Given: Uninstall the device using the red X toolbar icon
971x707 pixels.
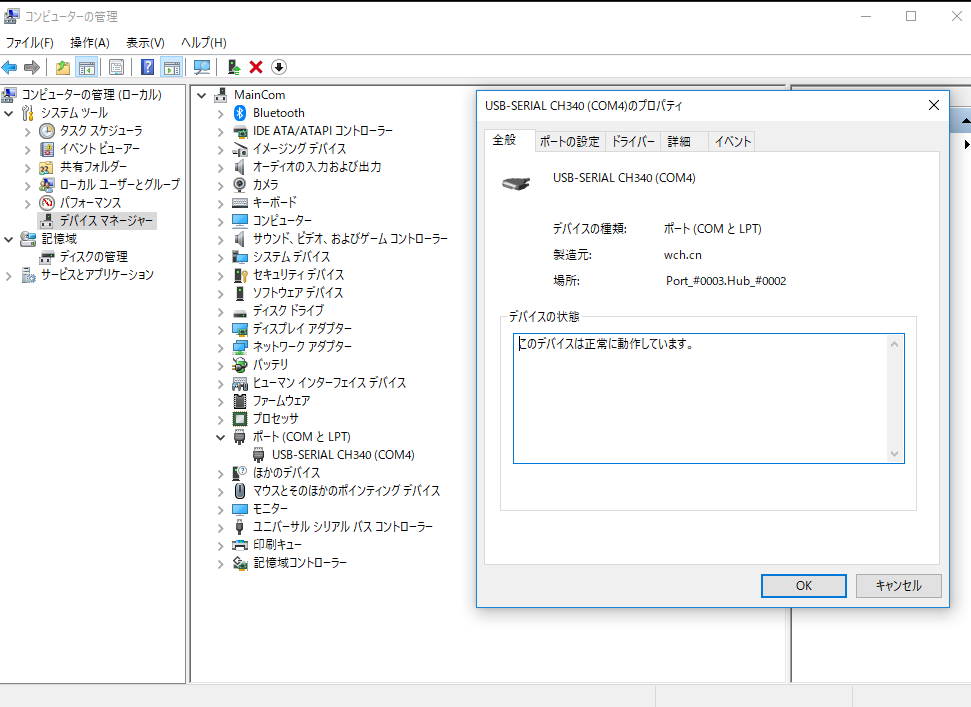Looking at the screenshot, I should coord(256,67).
